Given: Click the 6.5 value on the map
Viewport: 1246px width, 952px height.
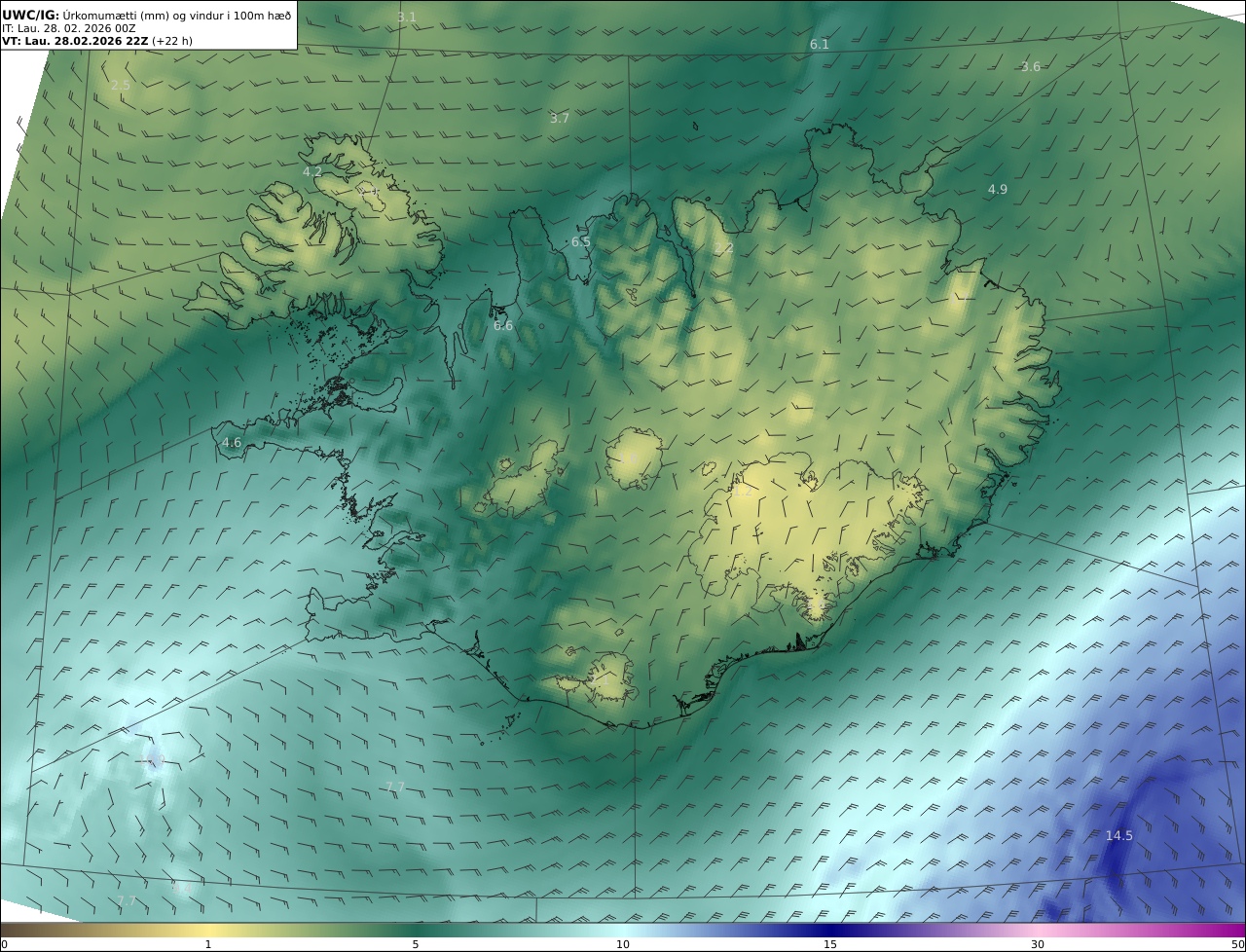Looking at the screenshot, I should [x=580, y=241].
